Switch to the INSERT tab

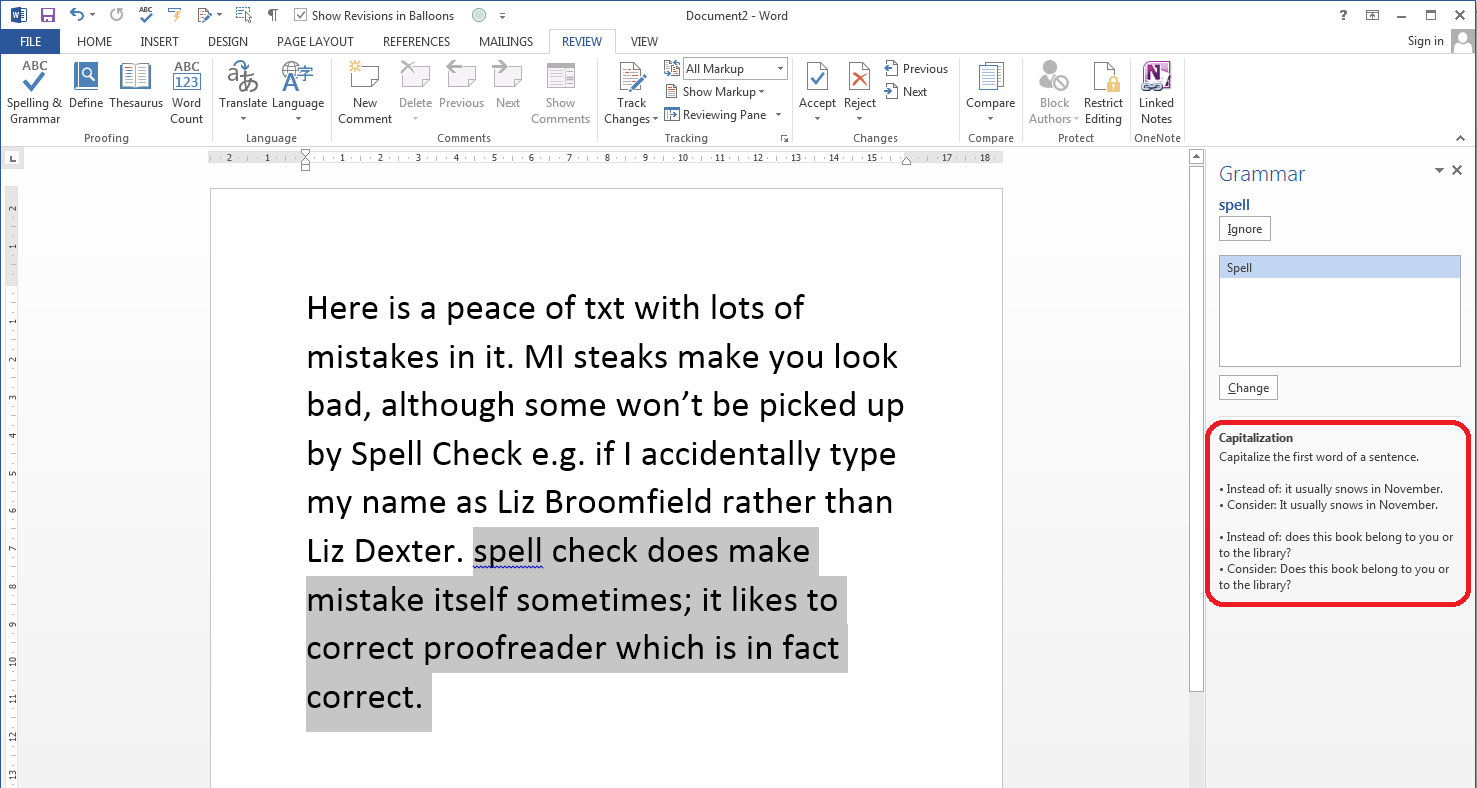[x=160, y=41]
